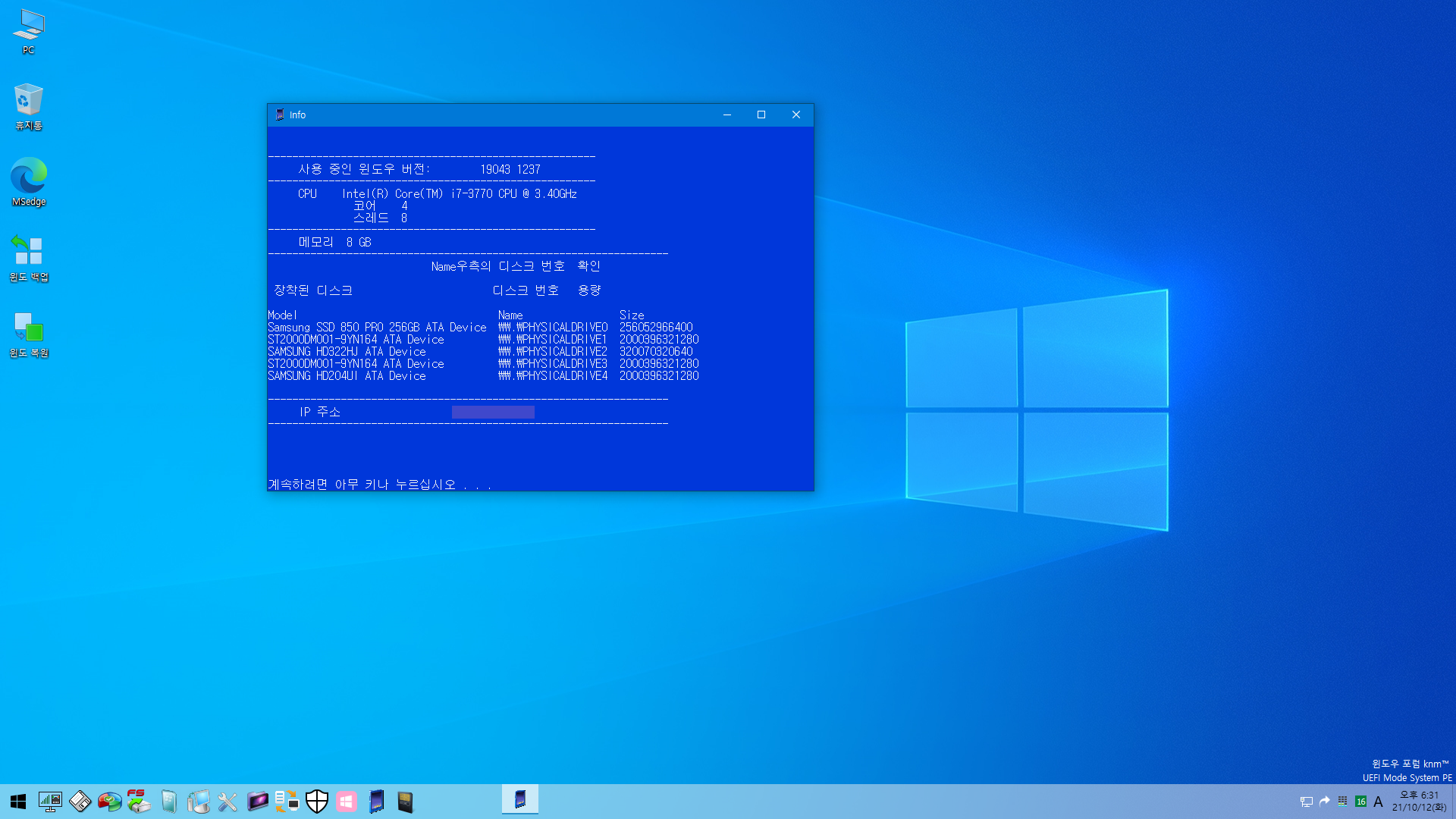Image resolution: width=1456 pixels, height=819 pixels.
Task: Click the Windows version 19043 1237 text
Action: click(510, 170)
